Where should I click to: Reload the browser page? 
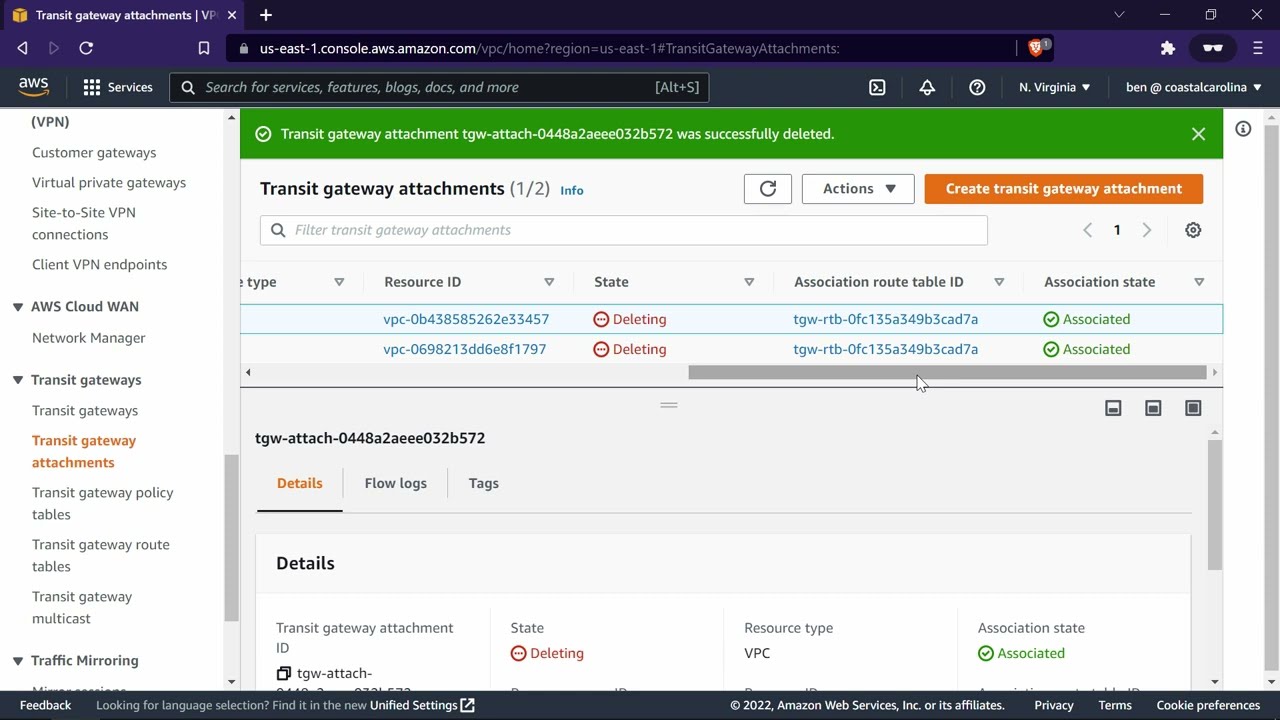pos(86,48)
